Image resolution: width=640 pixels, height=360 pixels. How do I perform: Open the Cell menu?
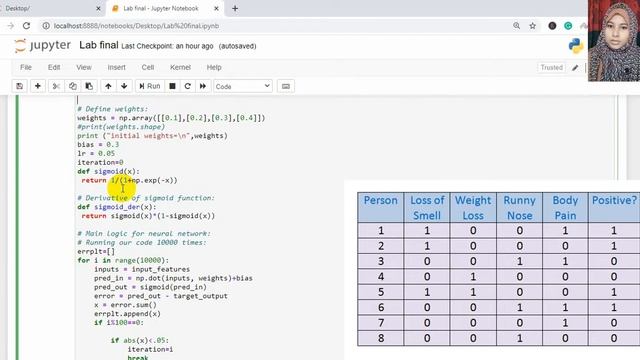pos(148,67)
